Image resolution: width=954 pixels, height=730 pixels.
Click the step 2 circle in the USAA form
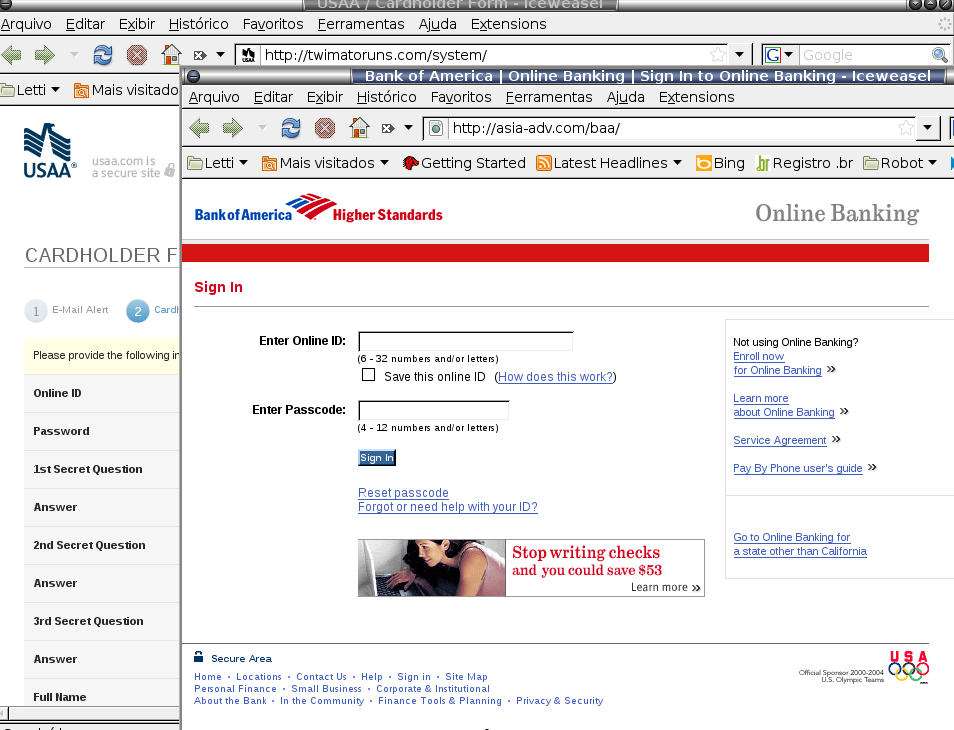138,311
